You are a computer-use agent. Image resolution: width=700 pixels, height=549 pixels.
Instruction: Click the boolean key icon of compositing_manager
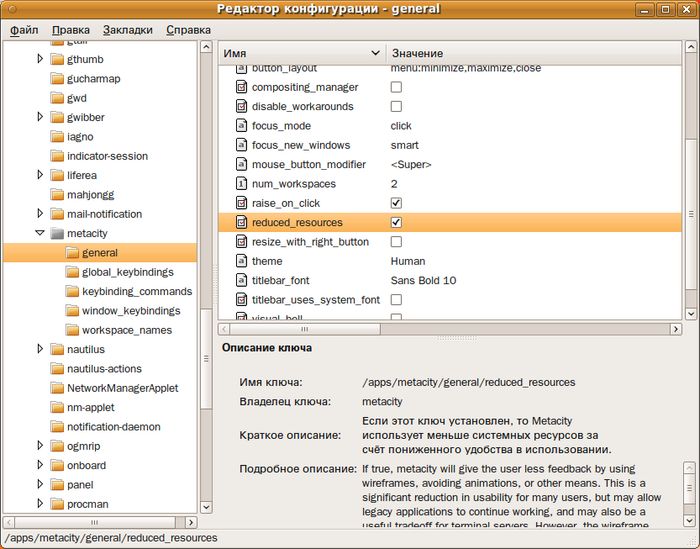pyautogui.click(x=241, y=87)
